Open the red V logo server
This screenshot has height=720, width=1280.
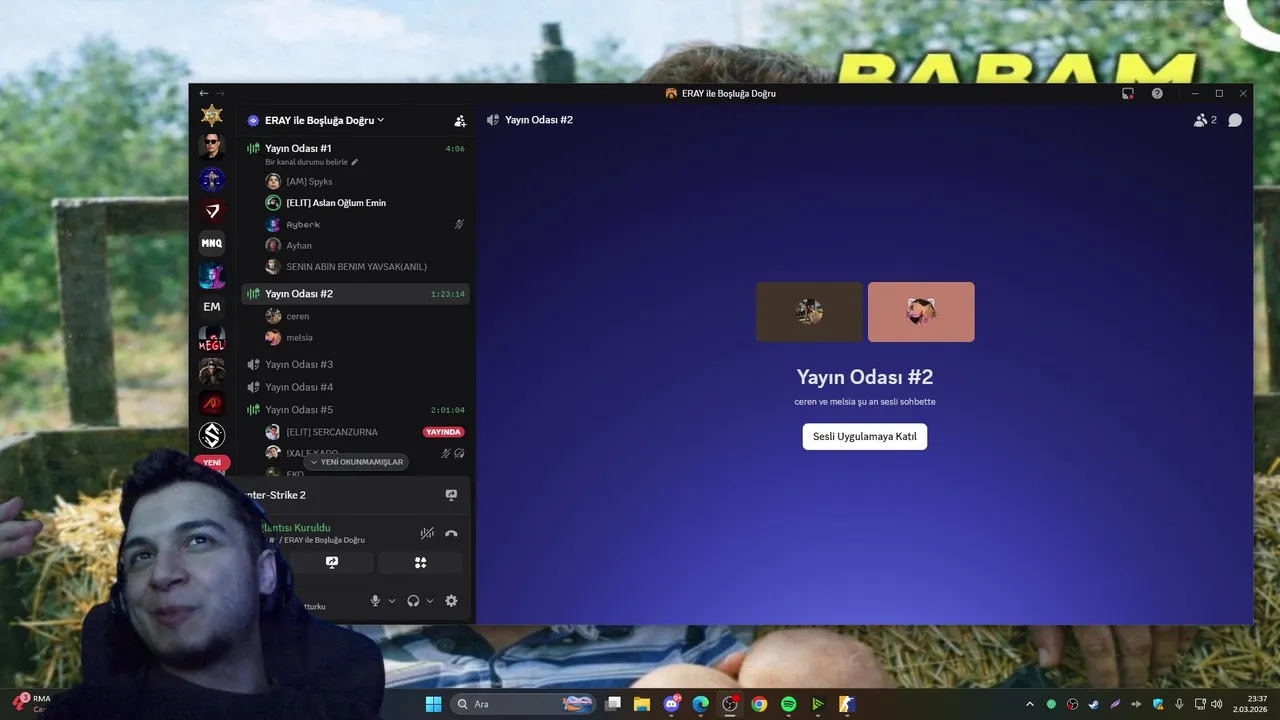[x=211, y=211]
